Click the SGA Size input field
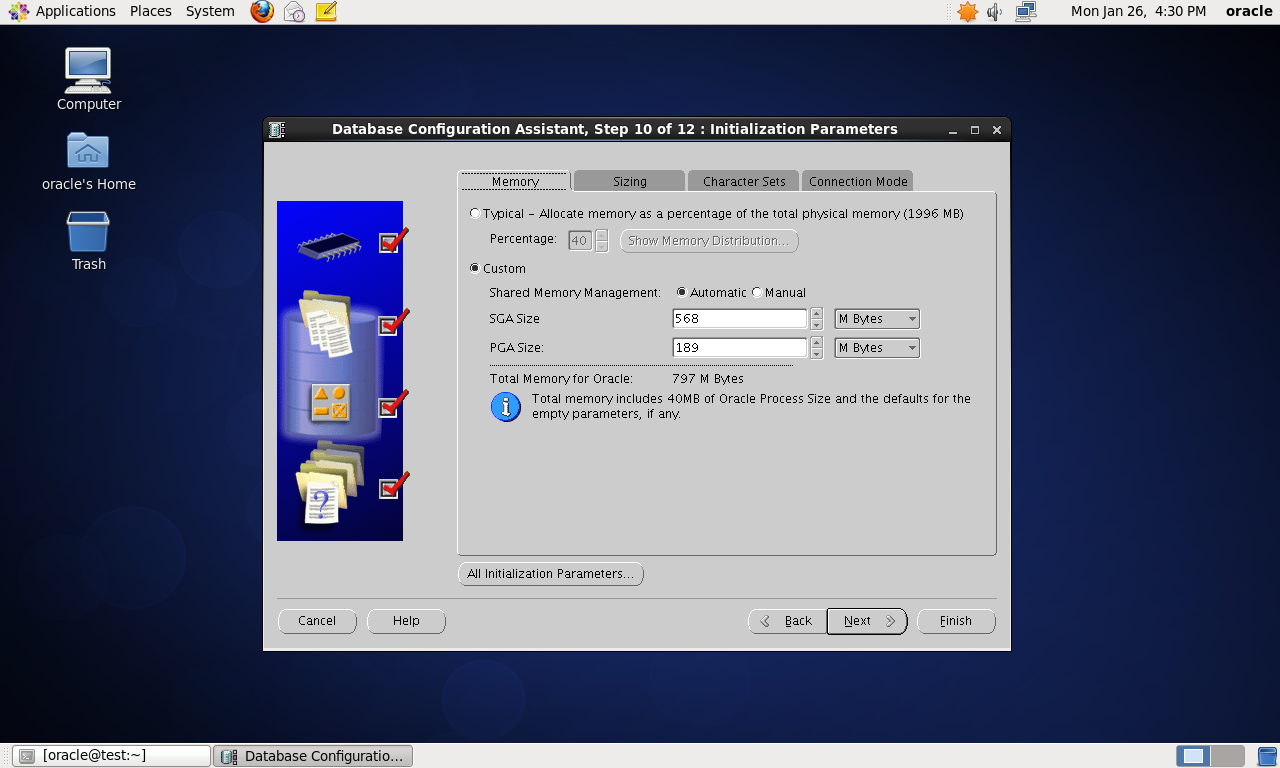Viewport: 1280px width, 768px height. (x=740, y=319)
